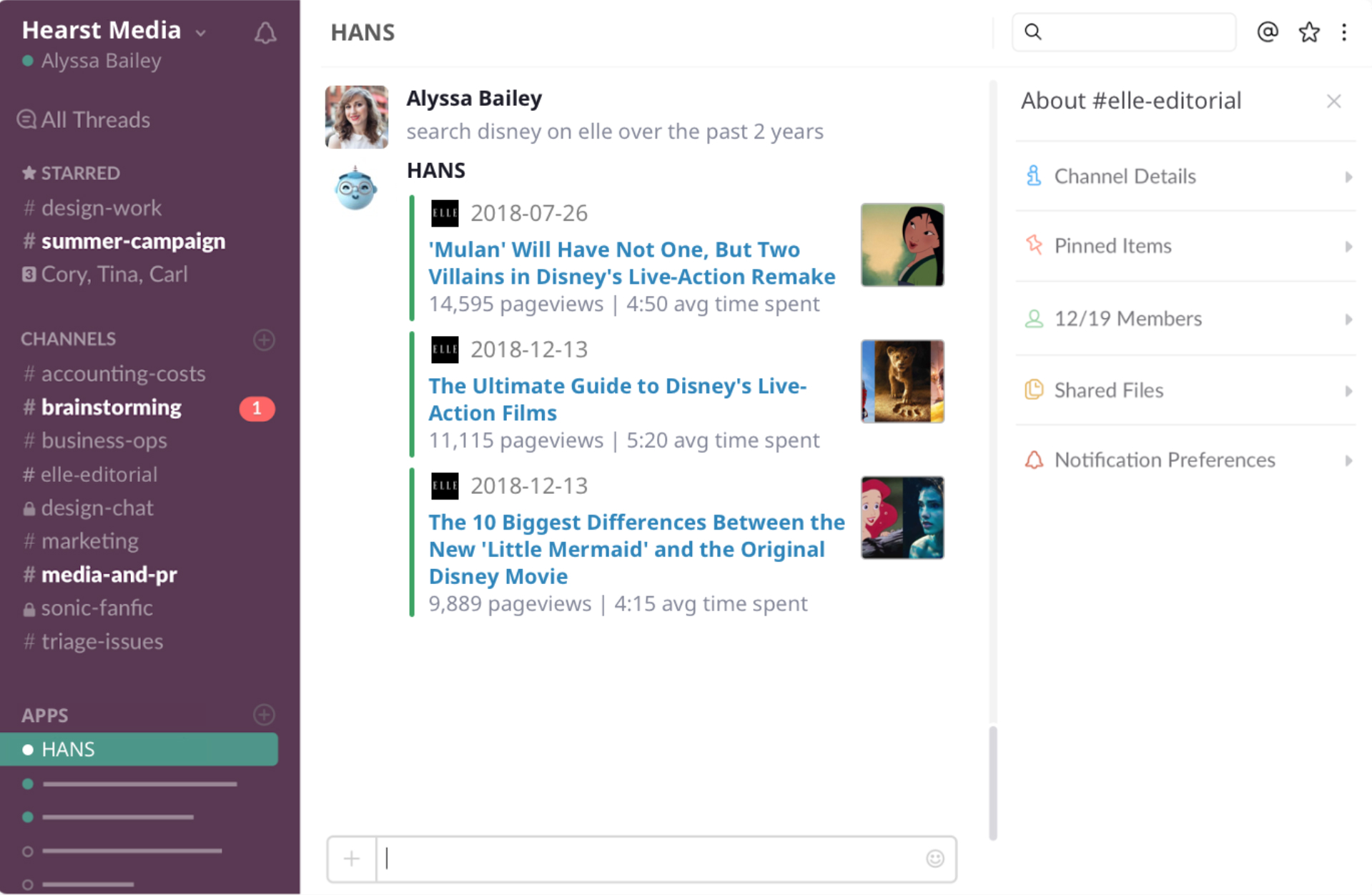
Task: Click the lock icon beside design-chat
Action: (29, 508)
